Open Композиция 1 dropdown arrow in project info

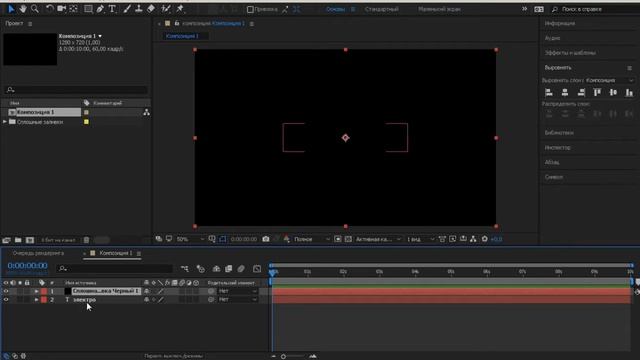click(100, 36)
